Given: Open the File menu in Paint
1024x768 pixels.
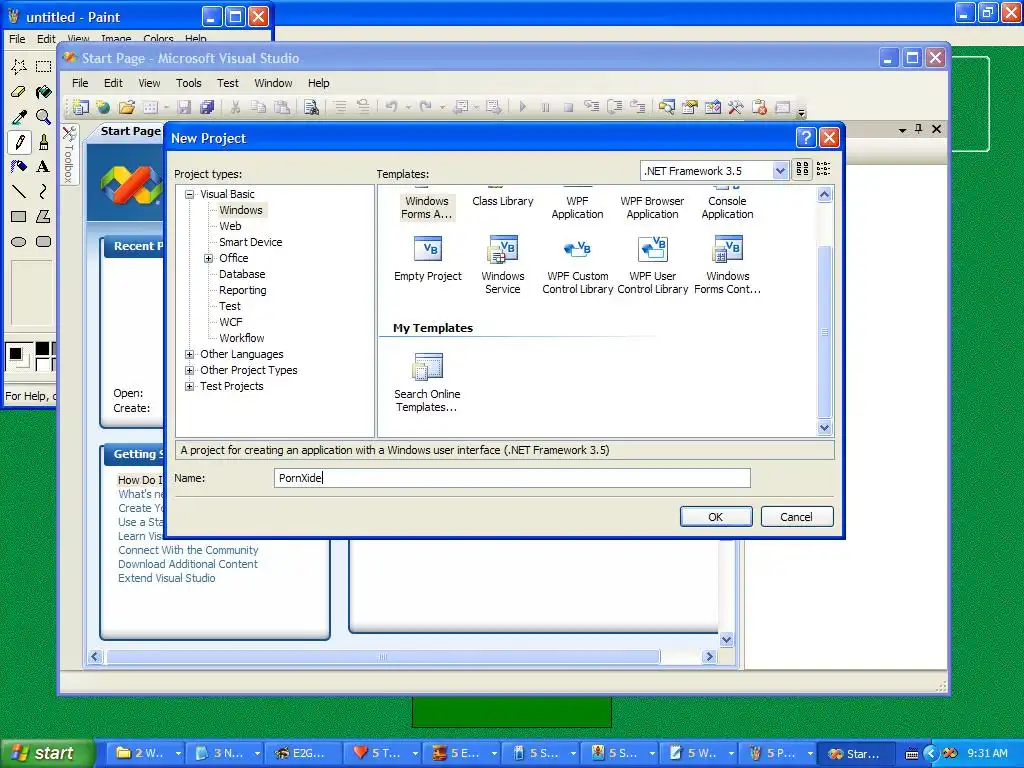Looking at the screenshot, I should [17, 39].
